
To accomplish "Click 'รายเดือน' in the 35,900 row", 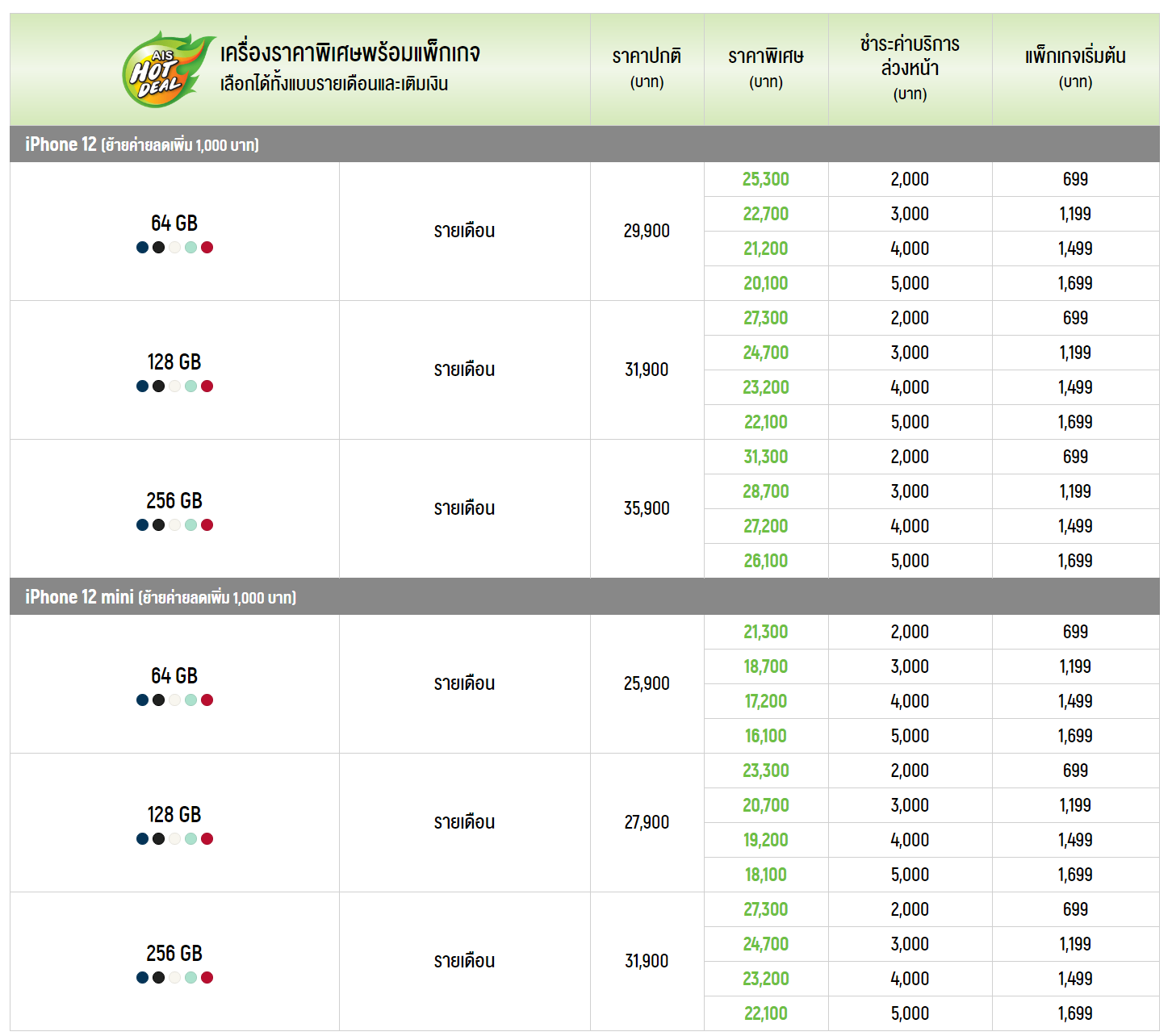I will pos(464,508).
